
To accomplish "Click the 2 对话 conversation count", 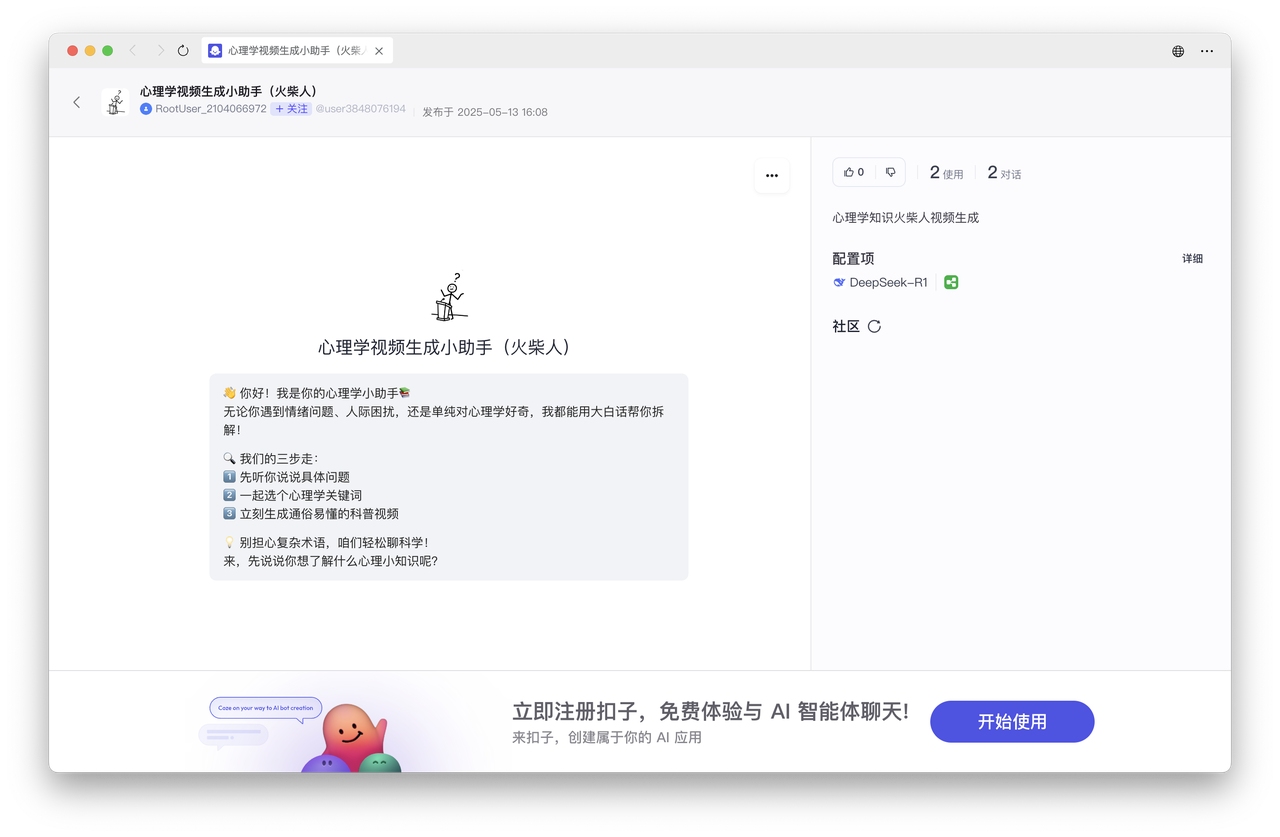I will tap(1004, 173).
